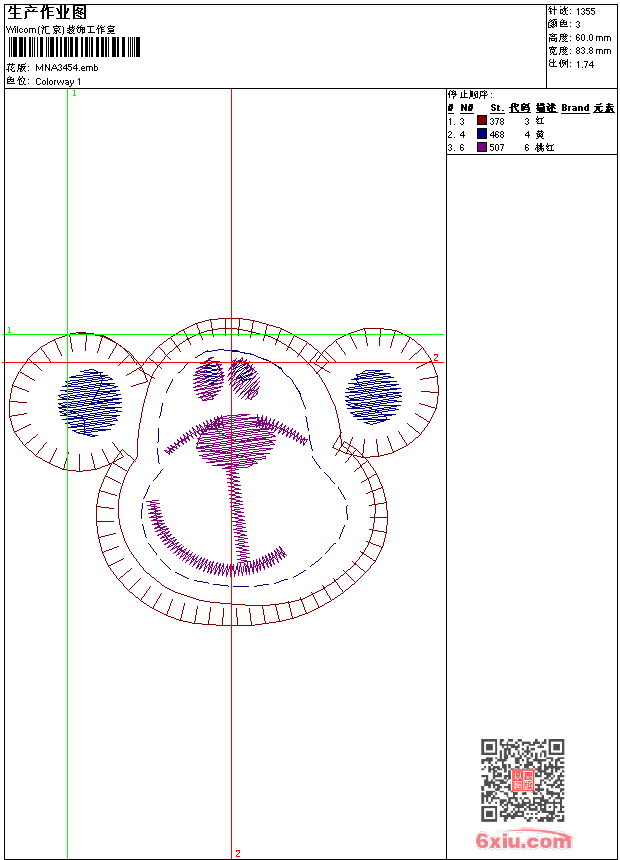The height and width of the screenshot is (860, 620).
Task: Click the St. column header
Action: tap(497, 108)
